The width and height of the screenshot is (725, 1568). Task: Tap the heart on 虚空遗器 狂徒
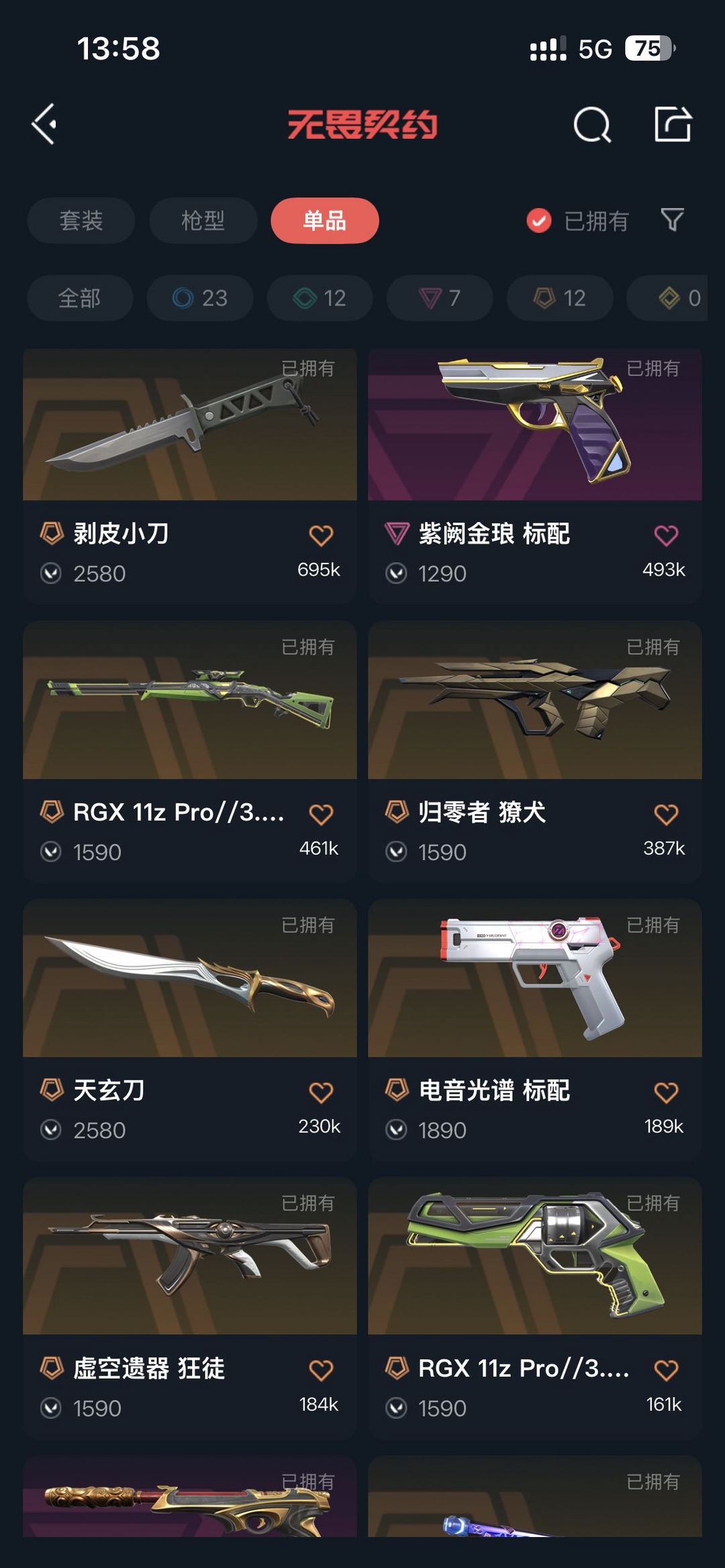pos(321,1370)
